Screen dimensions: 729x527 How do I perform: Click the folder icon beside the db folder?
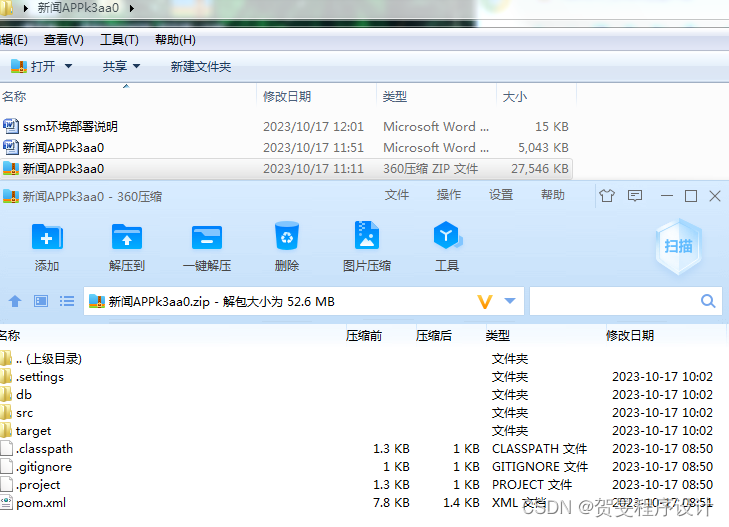6,395
